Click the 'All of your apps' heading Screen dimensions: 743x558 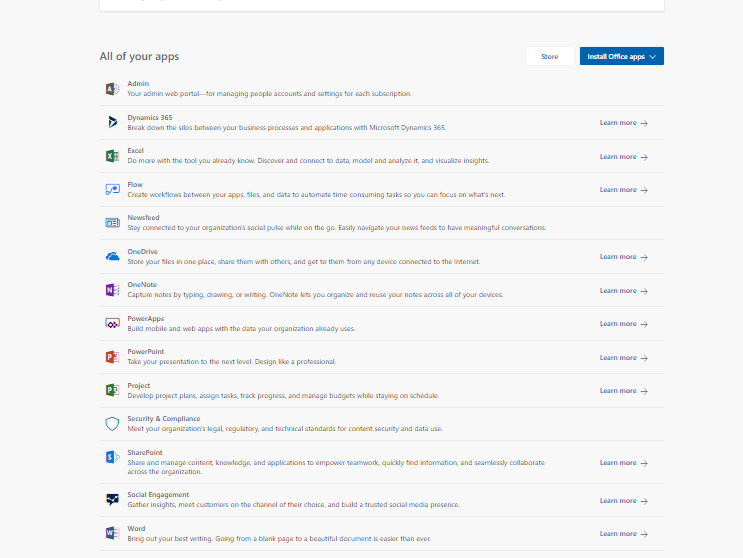pyautogui.click(x=139, y=56)
